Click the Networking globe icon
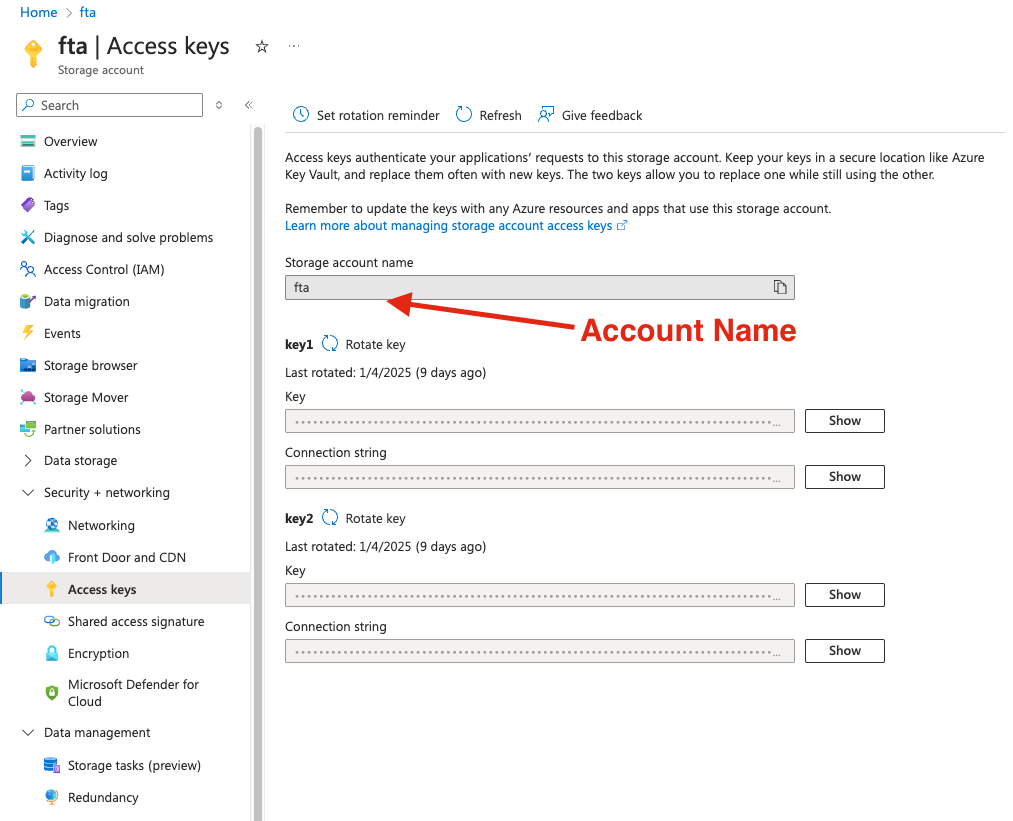This screenshot has height=821, width=1013. coord(52,525)
